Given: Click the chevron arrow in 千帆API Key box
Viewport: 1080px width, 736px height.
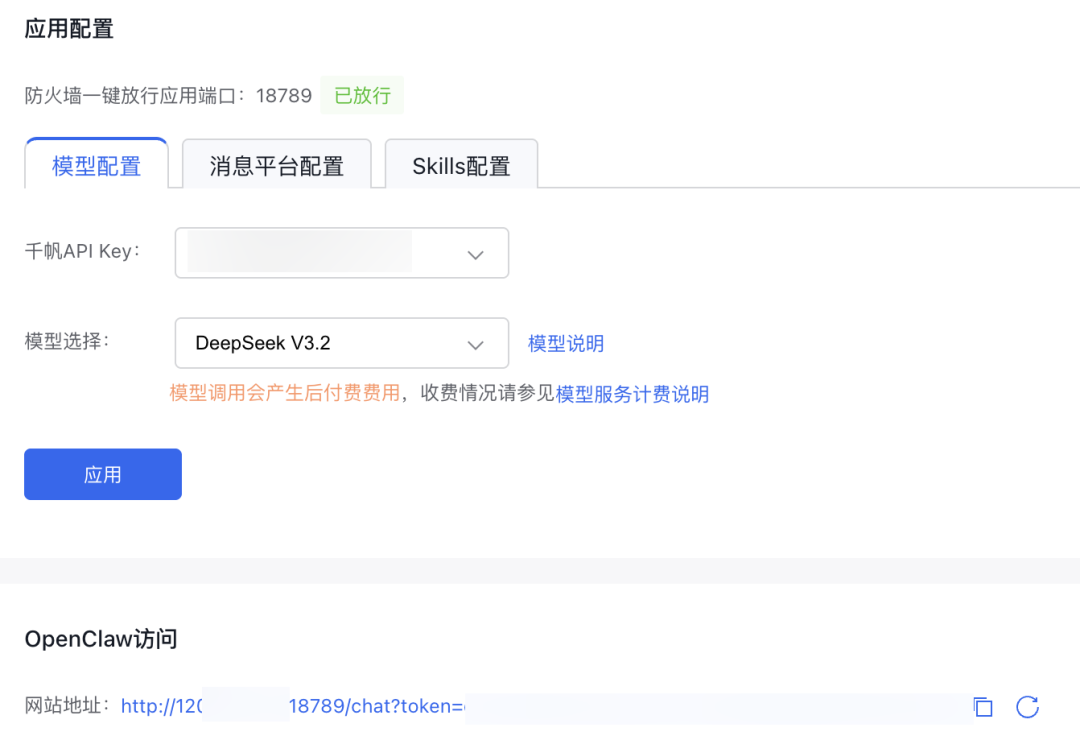Looking at the screenshot, I should (x=476, y=254).
